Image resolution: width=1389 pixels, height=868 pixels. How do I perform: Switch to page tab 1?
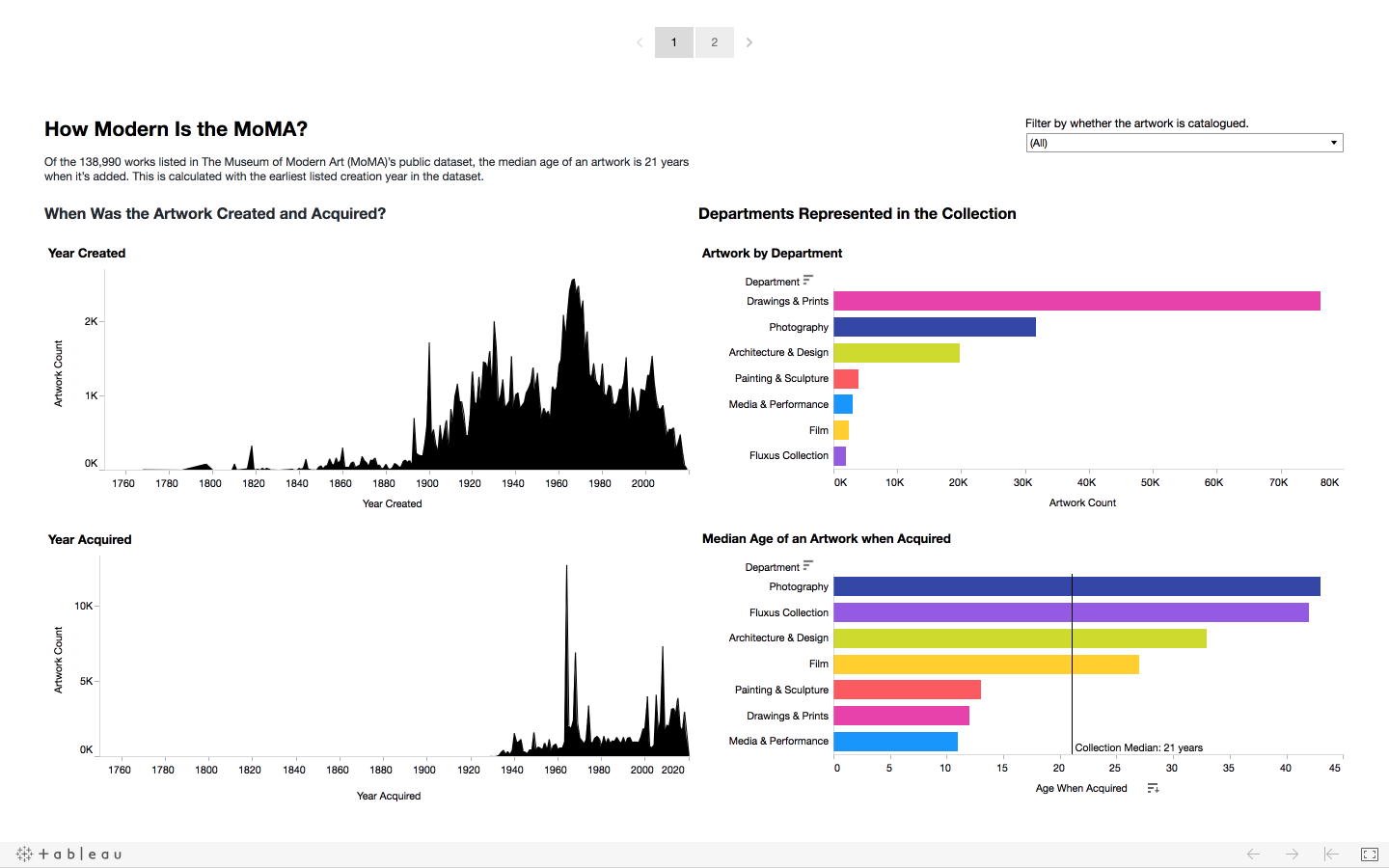[x=674, y=42]
